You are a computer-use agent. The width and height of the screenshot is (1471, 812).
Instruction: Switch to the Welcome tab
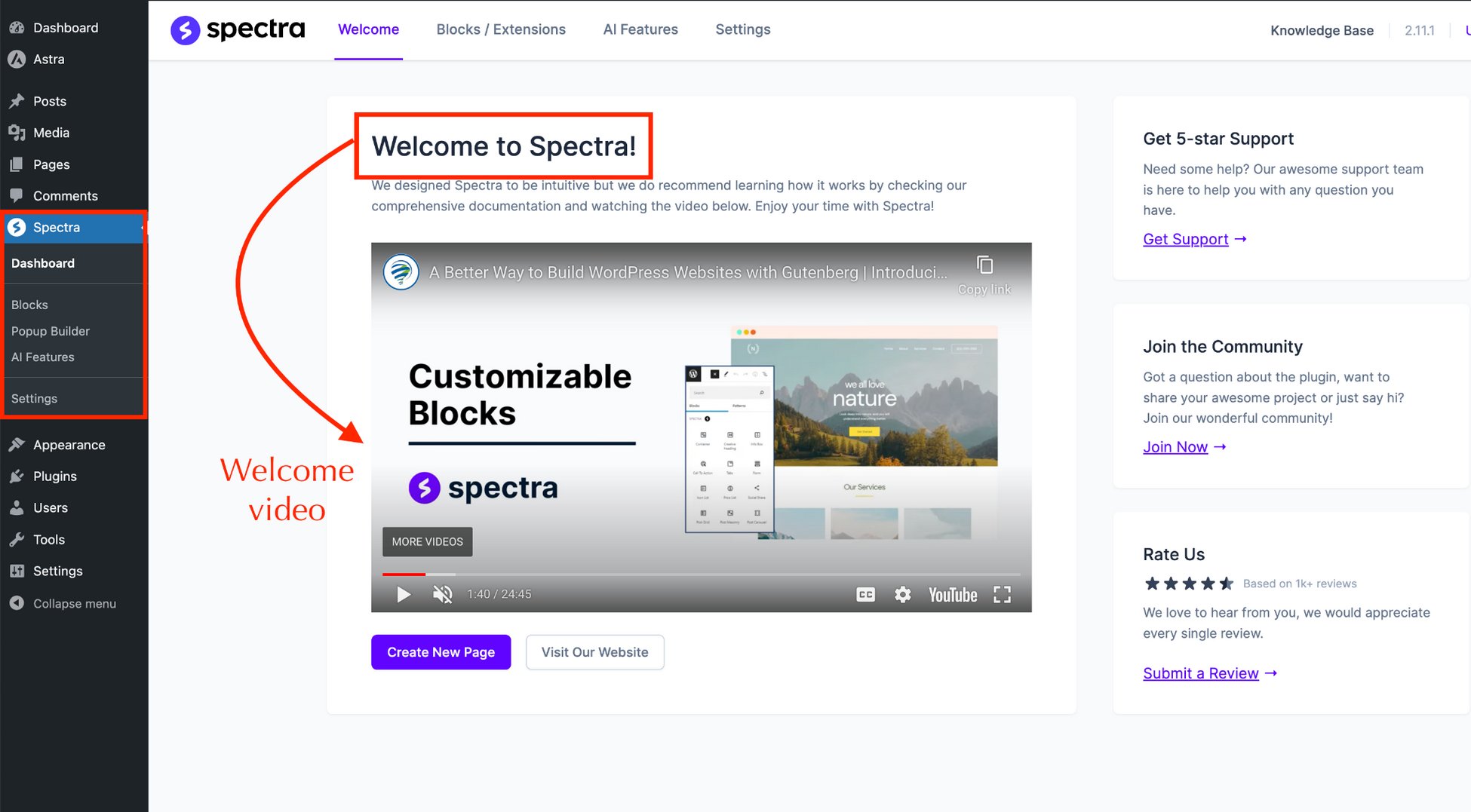click(x=368, y=29)
